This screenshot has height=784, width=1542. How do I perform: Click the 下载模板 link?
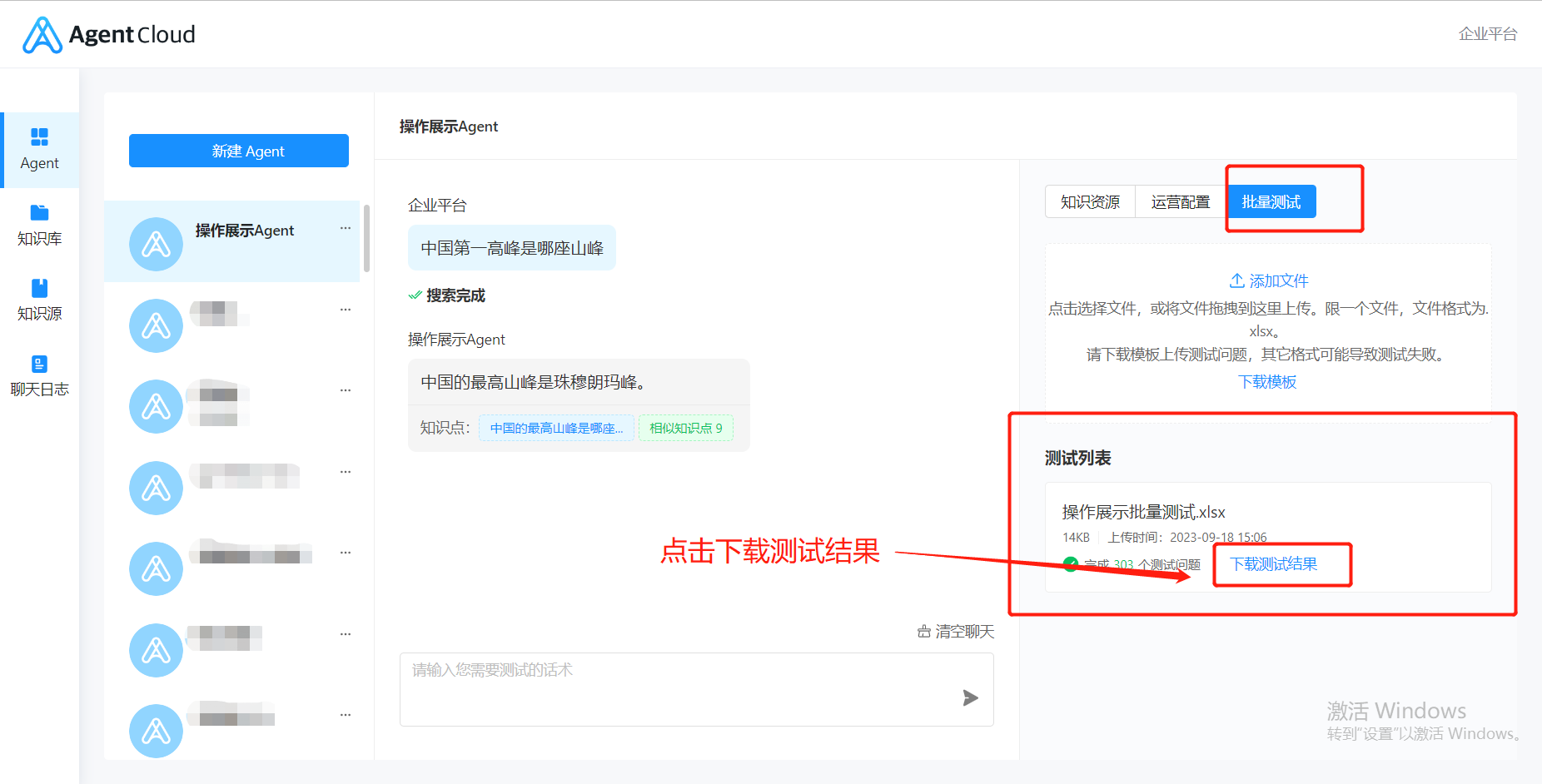point(1267,382)
